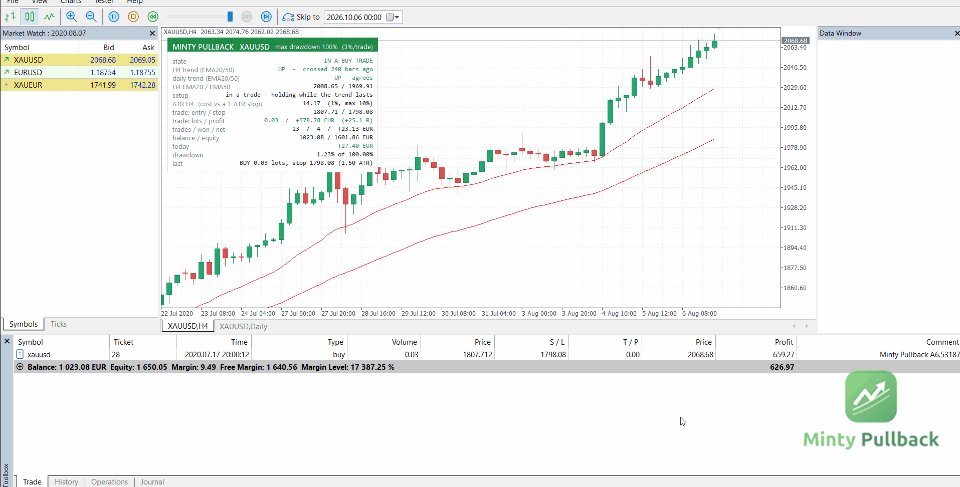Image resolution: width=960 pixels, height=487 pixels.
Task: Click the Data Window panel title
Action: 840,34
